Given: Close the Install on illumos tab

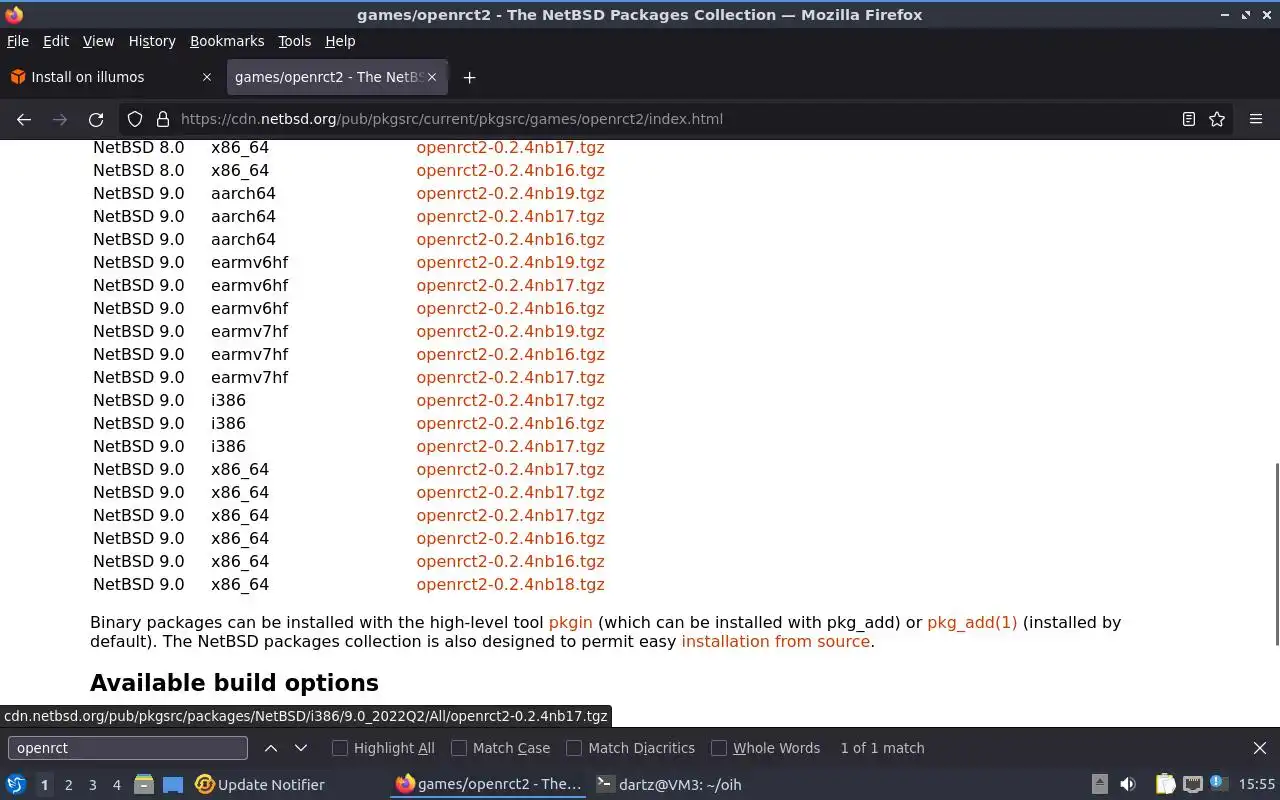Looking at the screenshot, I should pos(207,77).
